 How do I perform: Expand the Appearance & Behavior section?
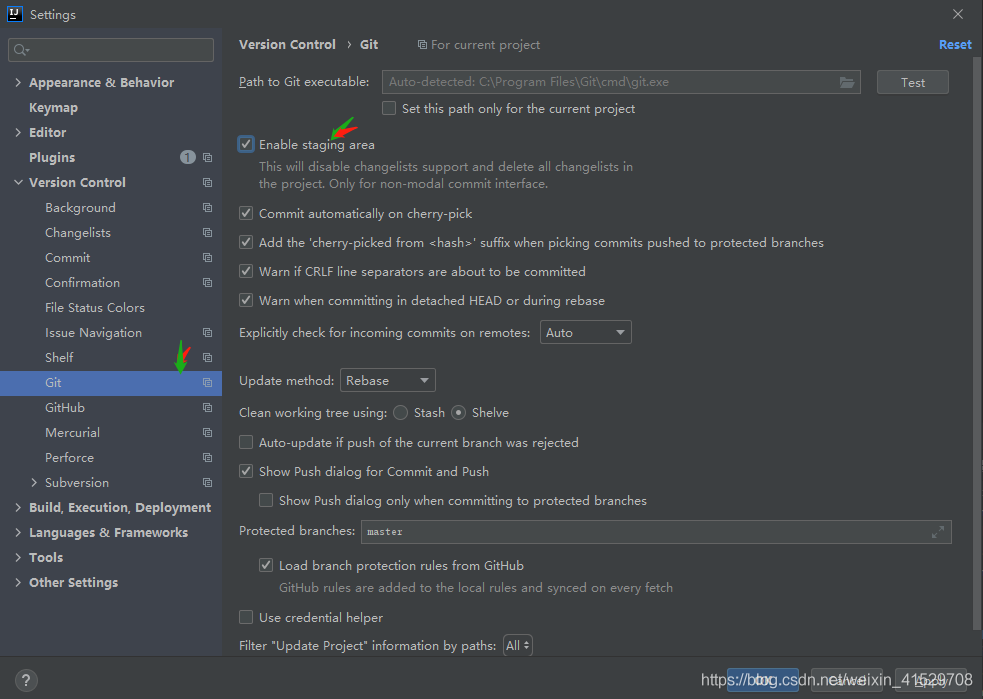(x=18, y=83)
